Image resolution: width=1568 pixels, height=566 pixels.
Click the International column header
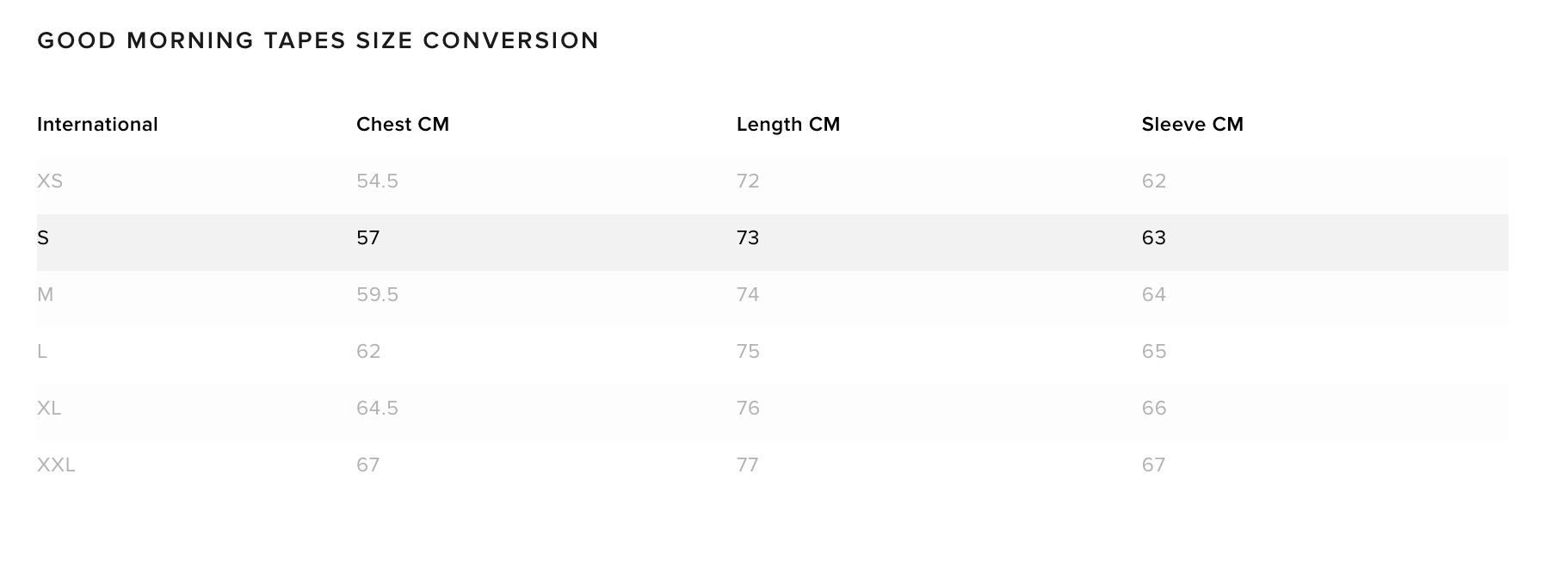pyautogui.click(x=97, y=125)
